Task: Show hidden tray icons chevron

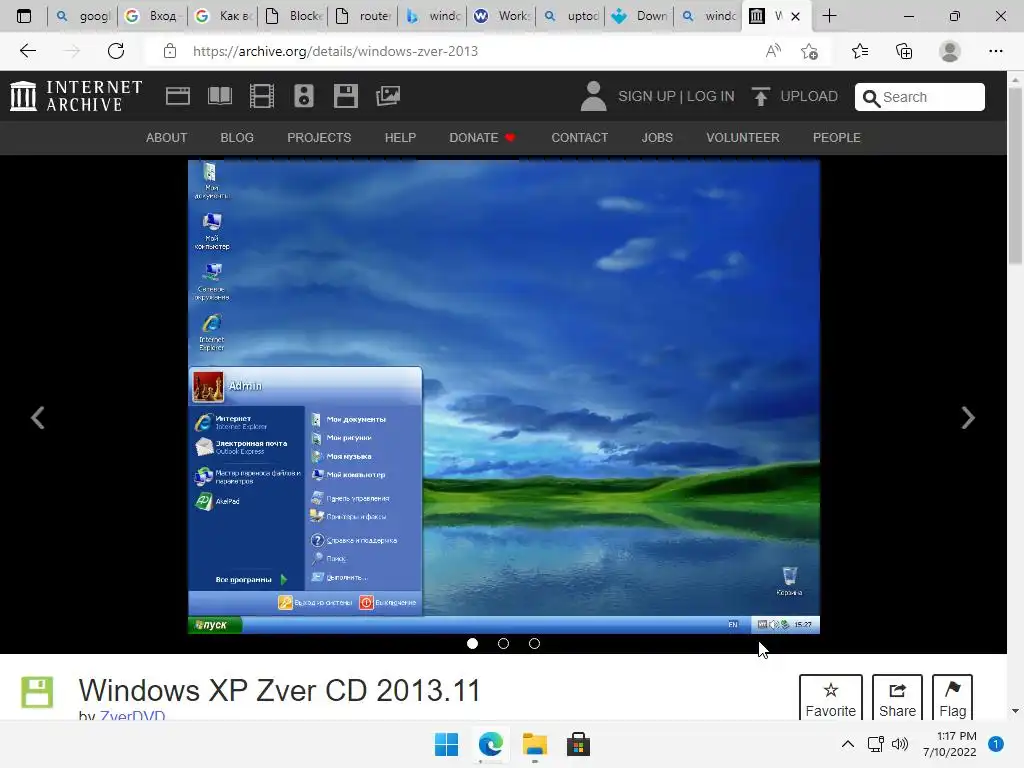Action: pyautogui.click(x=847, y=744)
